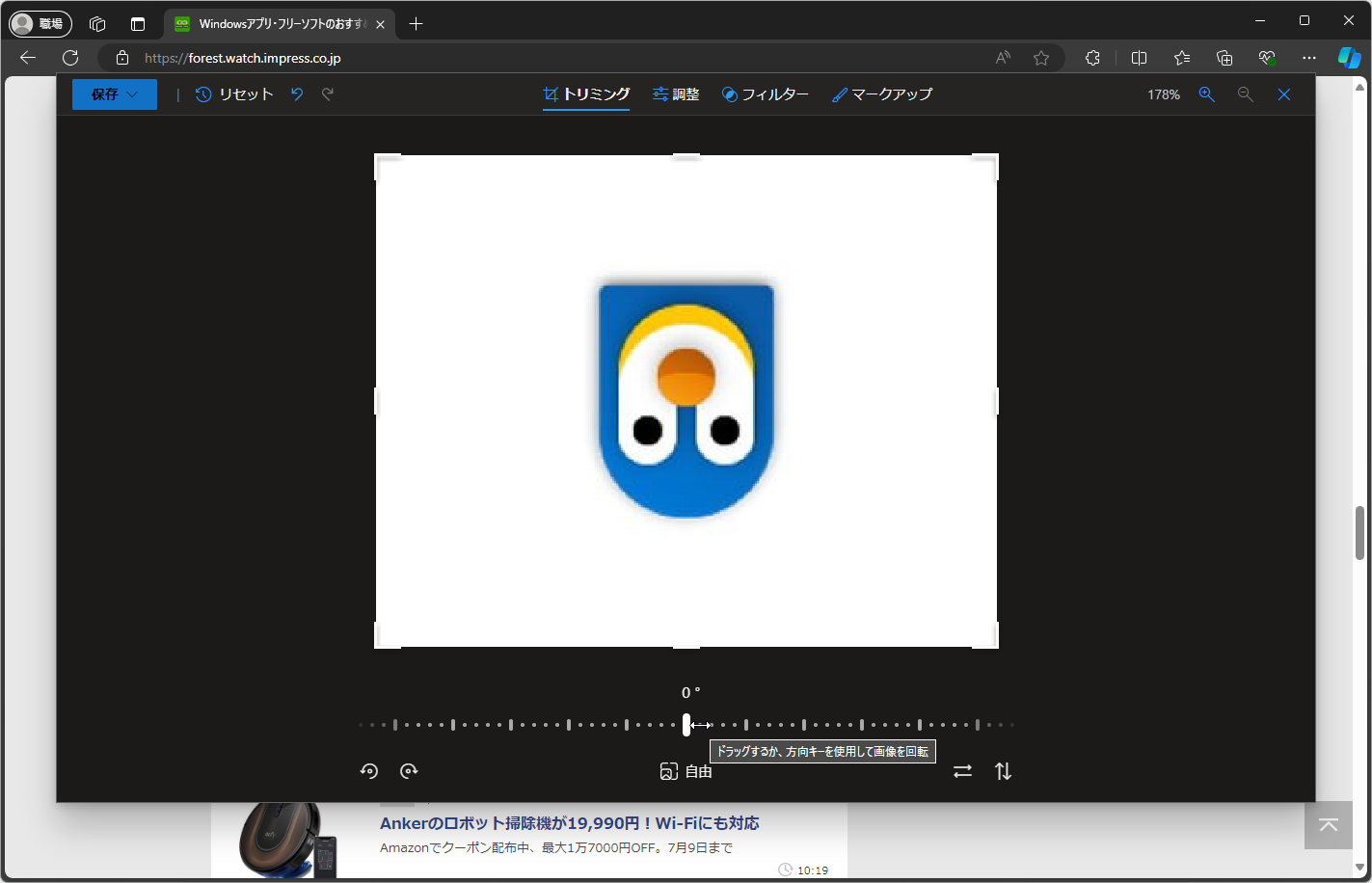Set rotation using the angle slider handle
1372x883 pixels.
(x=686, y=724)
